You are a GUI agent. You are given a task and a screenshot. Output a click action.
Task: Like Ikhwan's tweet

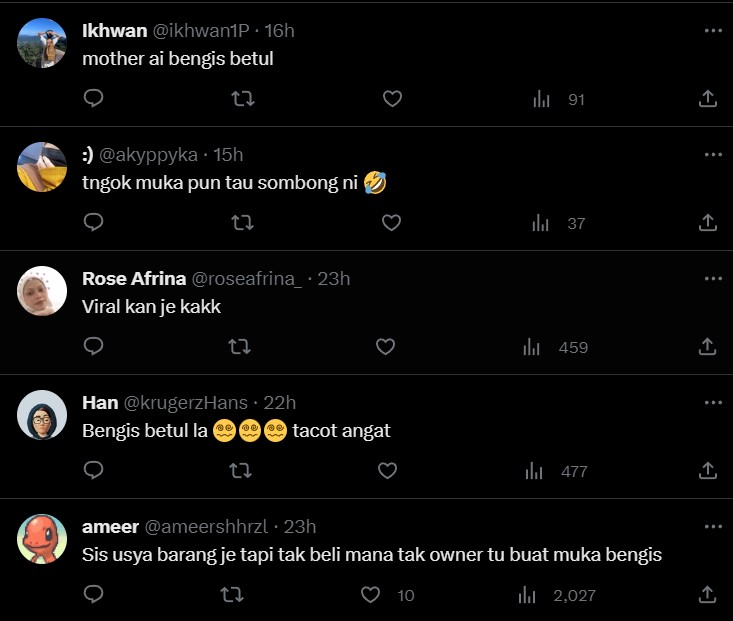tap(392, 98)
